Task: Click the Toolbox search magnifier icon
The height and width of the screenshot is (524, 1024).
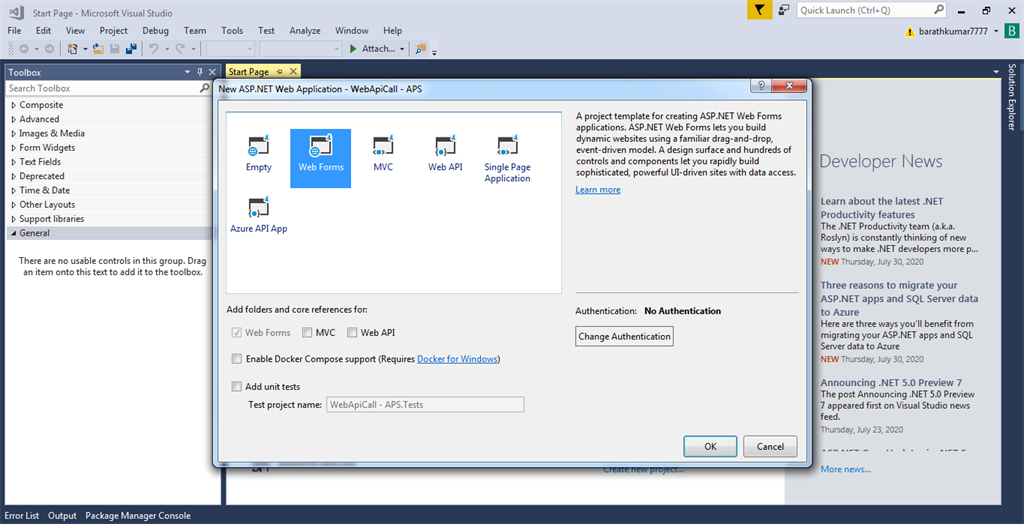Action: (x=205, y=88)
